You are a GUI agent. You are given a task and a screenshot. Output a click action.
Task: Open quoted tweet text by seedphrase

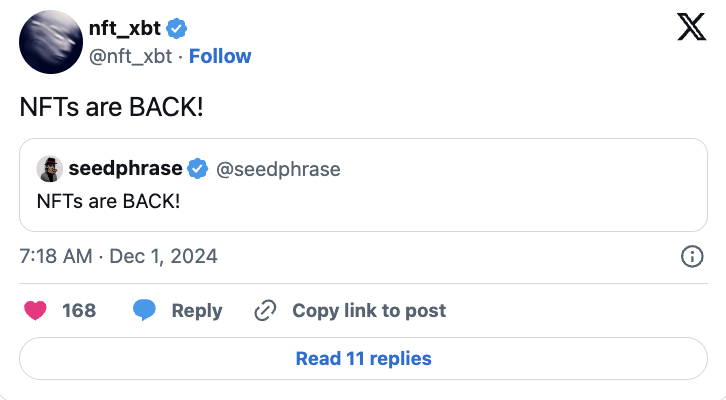tap(108, 201)
